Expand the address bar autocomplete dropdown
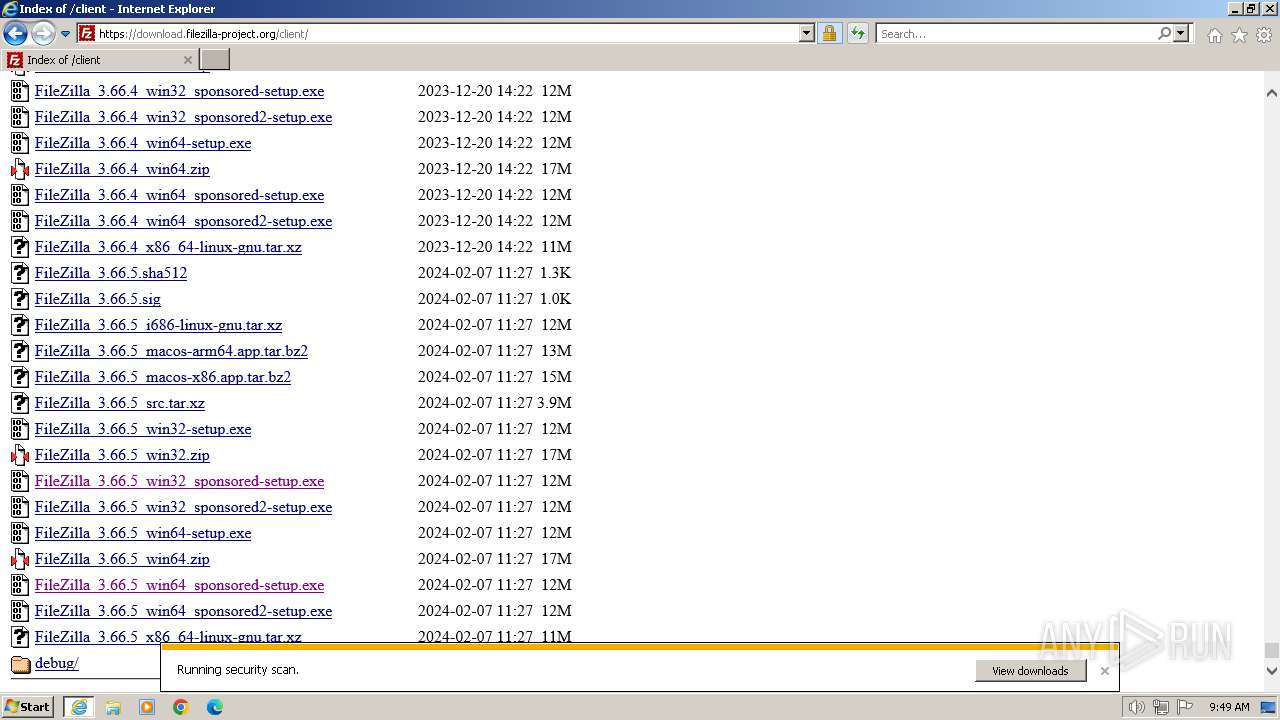This screenshot has height=720, width=1280. click(807, 33)
